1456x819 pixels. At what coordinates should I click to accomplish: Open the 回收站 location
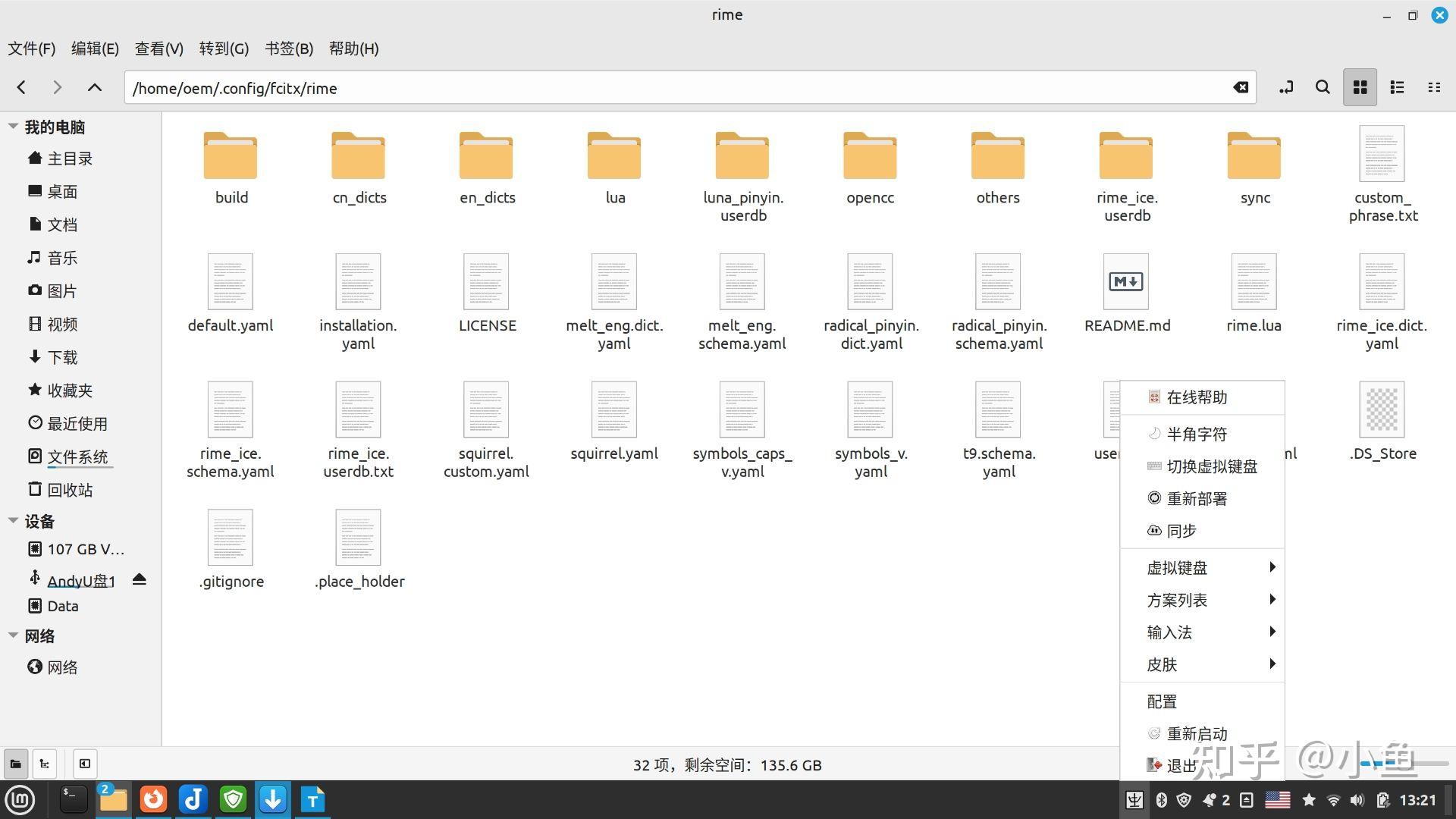pos(70,490)
